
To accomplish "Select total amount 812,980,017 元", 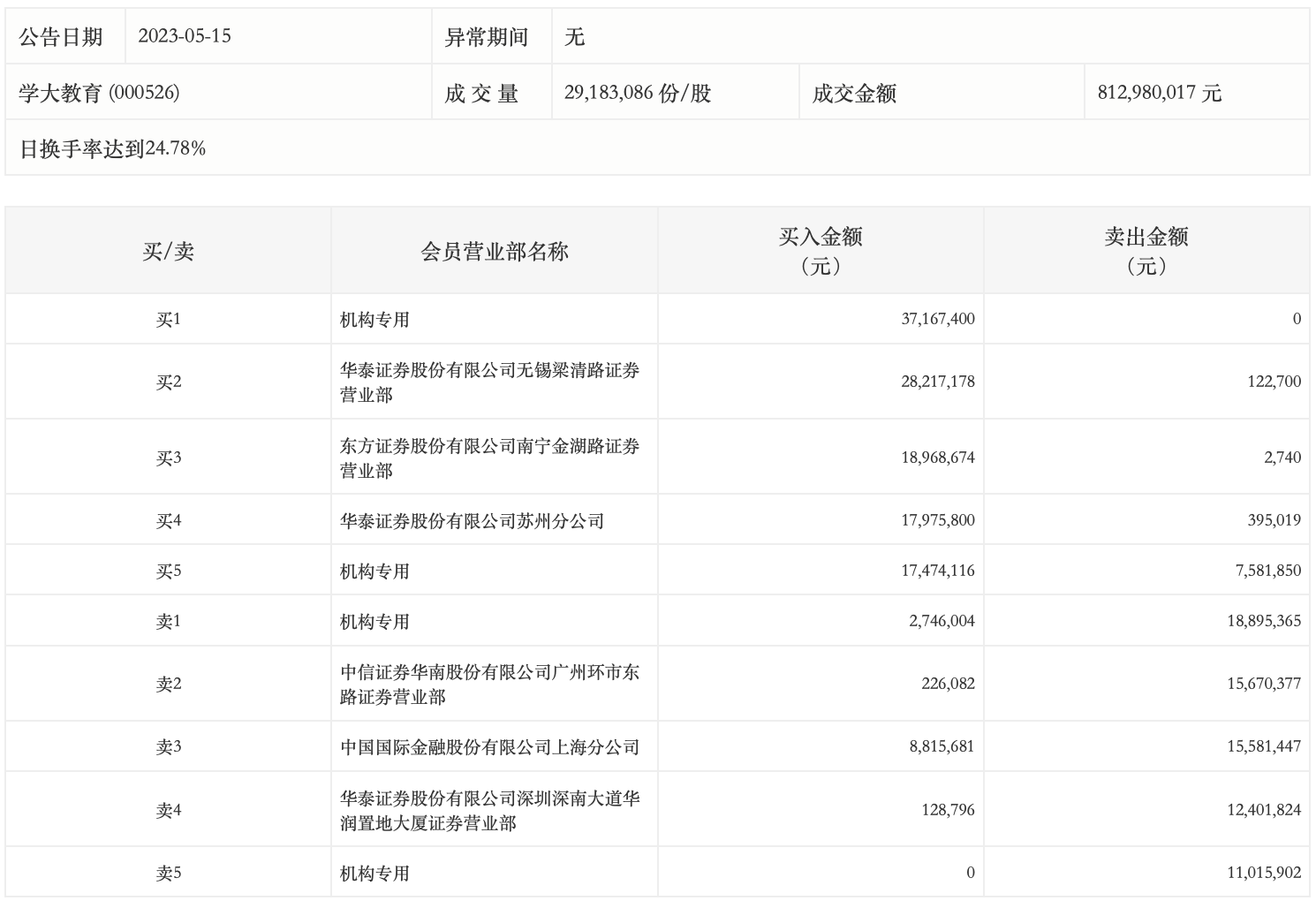I will click(x=1160, y=93).
